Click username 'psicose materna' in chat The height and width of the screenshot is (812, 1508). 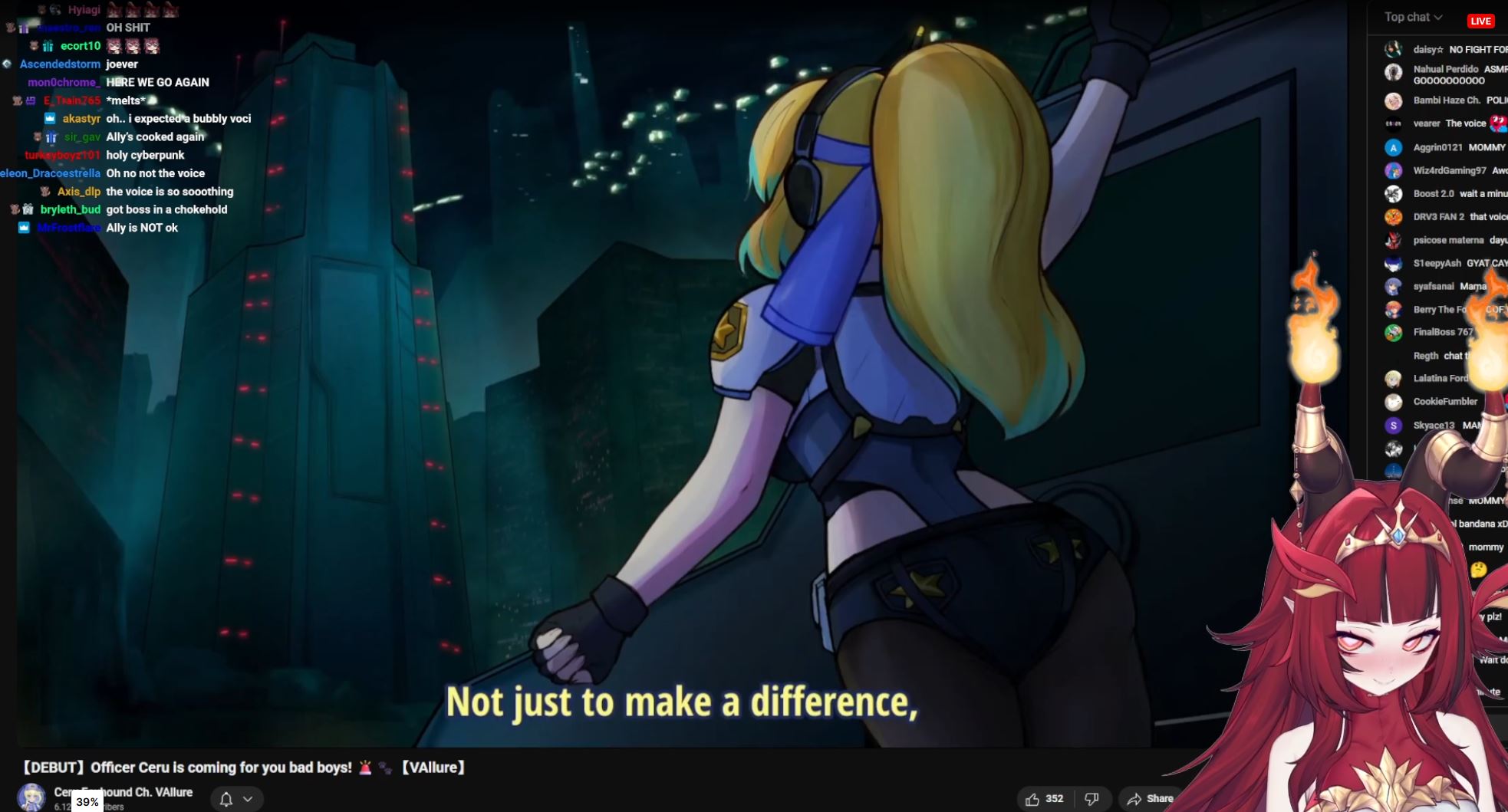1449,240
